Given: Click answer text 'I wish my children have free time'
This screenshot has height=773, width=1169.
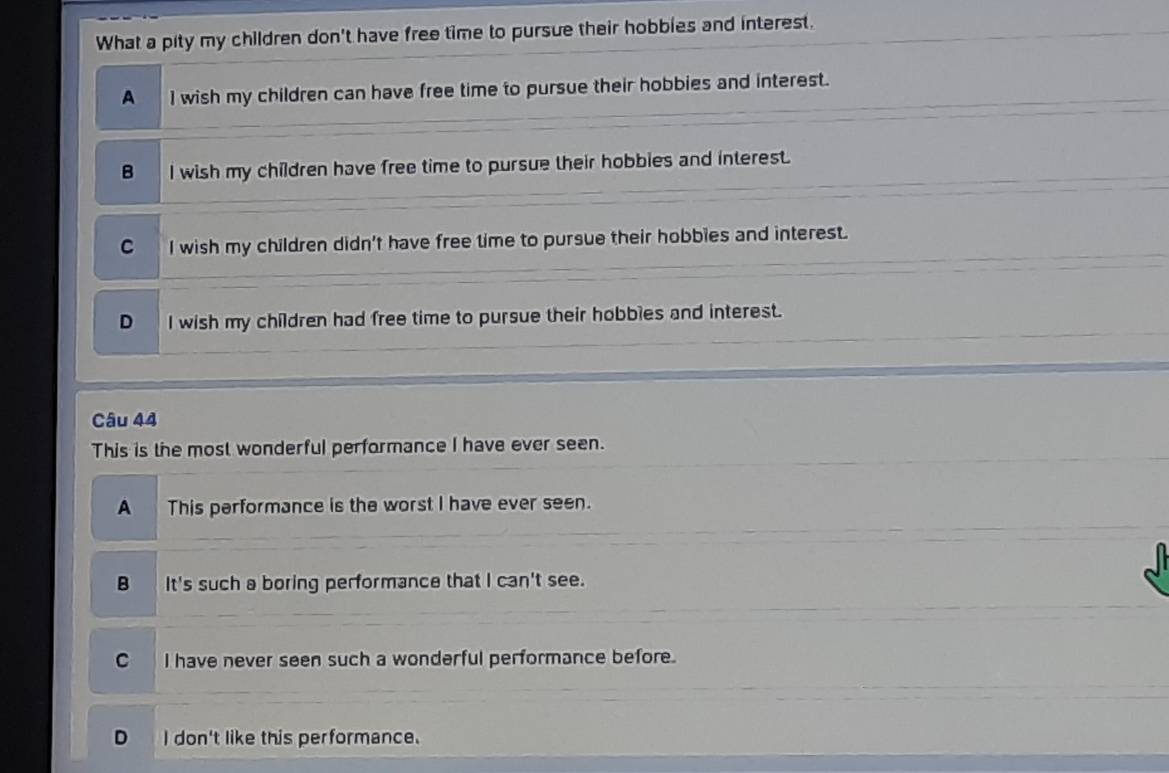Looking at the screenshot, I should coord(479,165).
